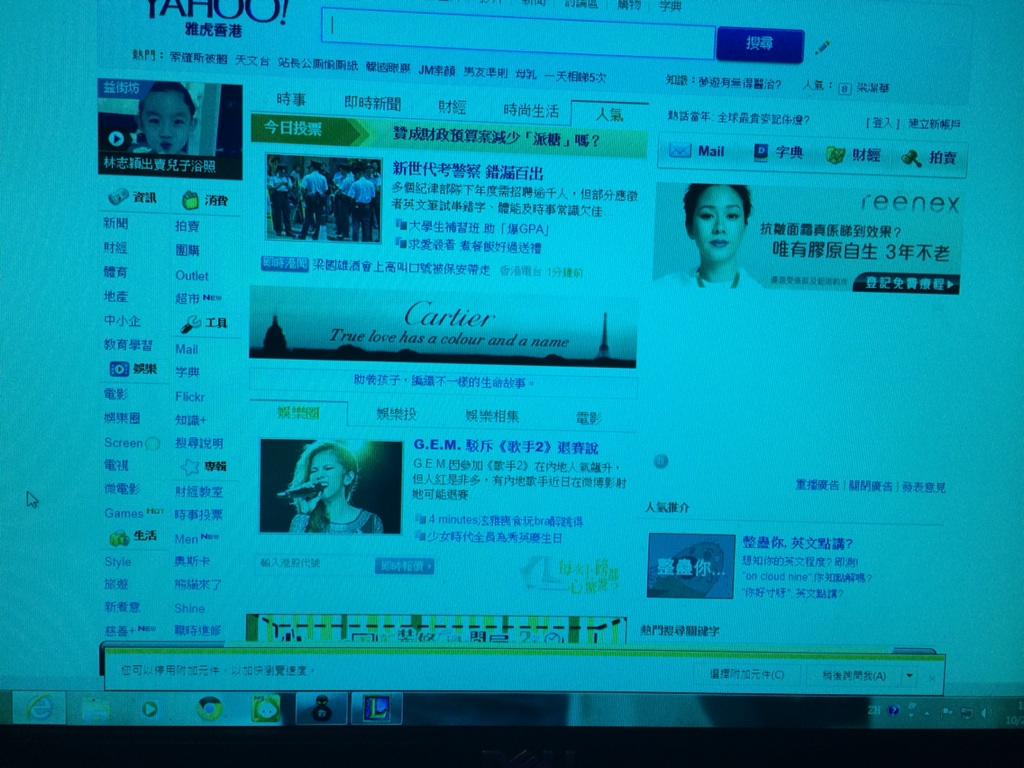This screenshot has width=1024, height=768.
Task: Close the add-on notification bar
Action: tap(932, 678)
